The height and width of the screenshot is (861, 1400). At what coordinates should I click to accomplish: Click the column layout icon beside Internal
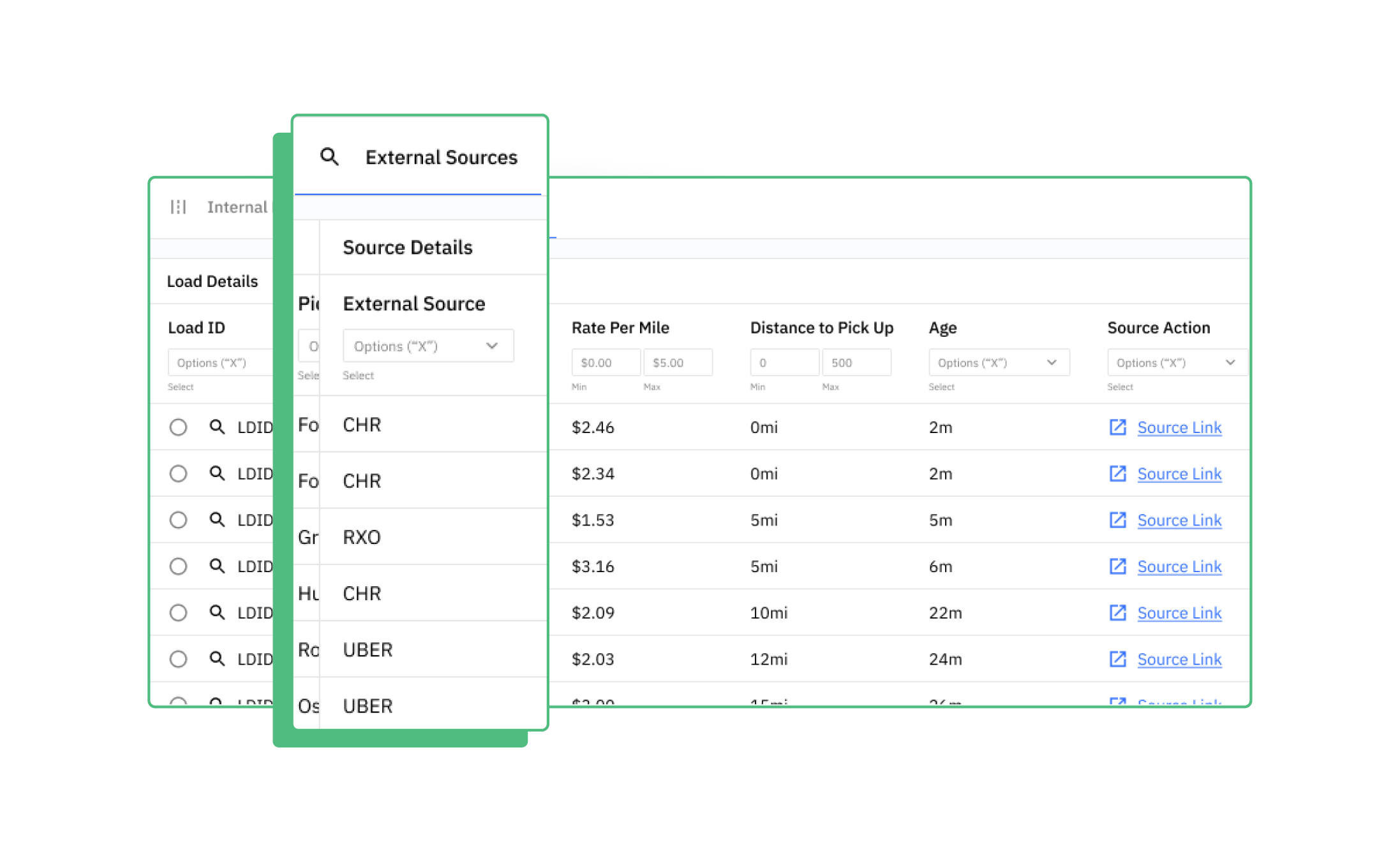pyautogui.click(x=178, y=207)
